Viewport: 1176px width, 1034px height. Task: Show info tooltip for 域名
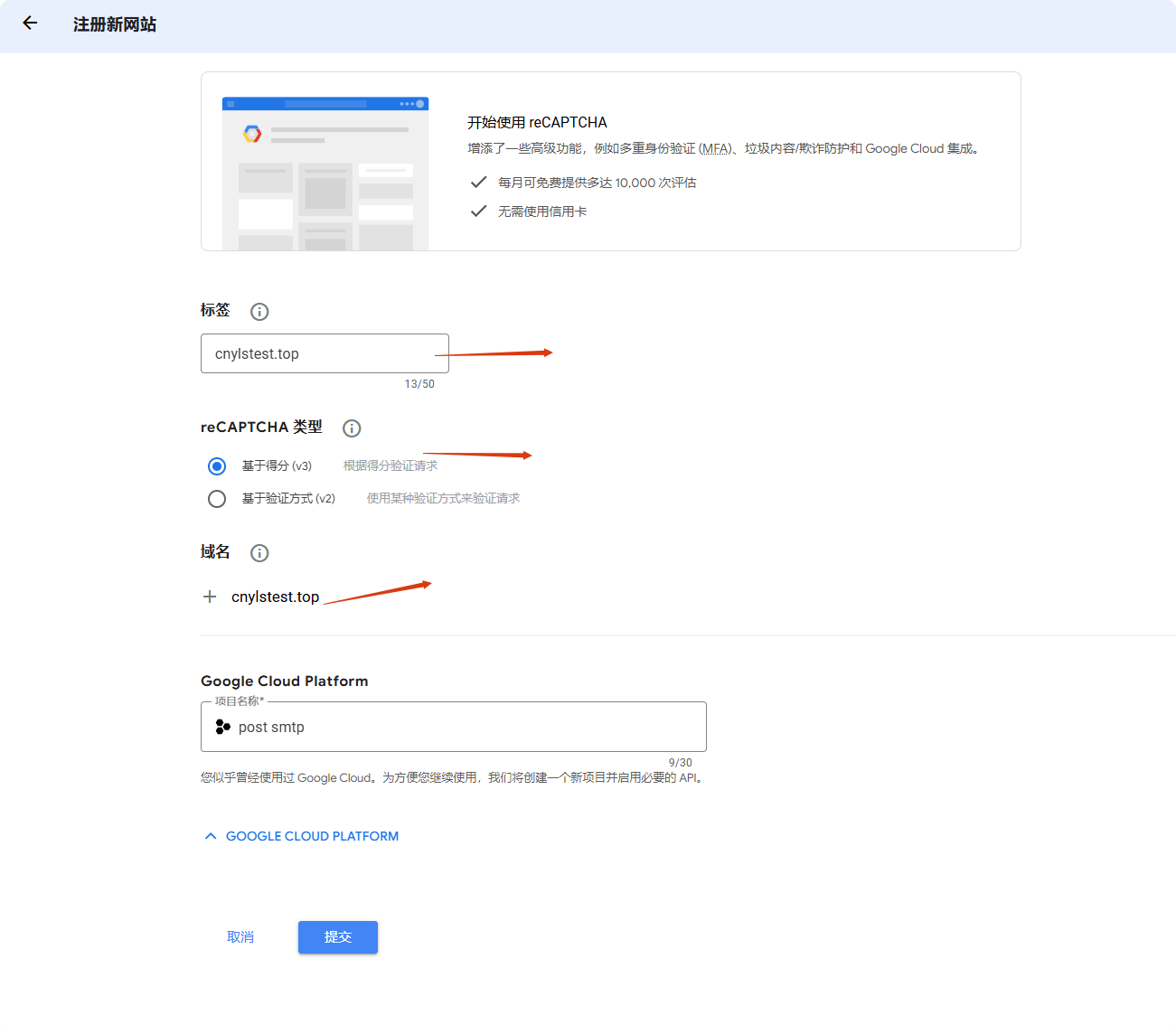(259, 553)
